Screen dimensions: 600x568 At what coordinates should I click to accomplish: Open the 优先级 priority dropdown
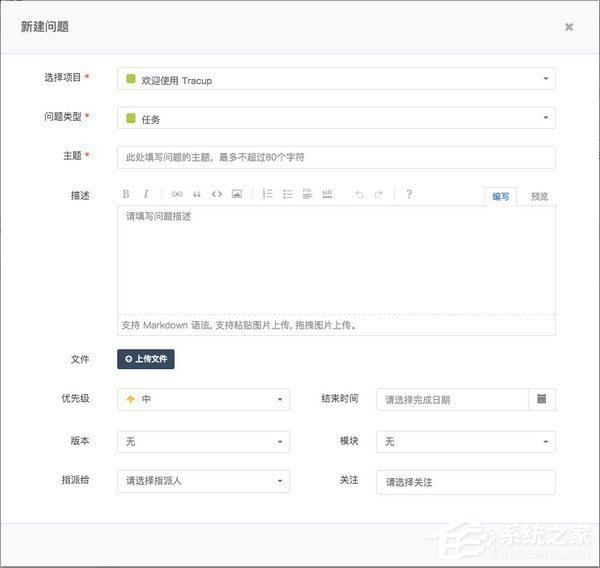203,399
